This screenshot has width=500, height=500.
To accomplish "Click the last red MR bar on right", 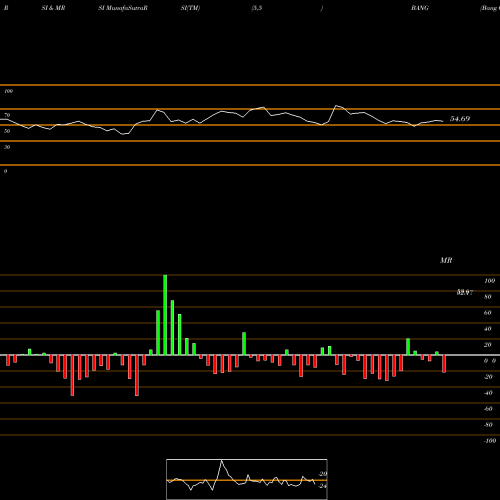I will (x=444, y=364).
